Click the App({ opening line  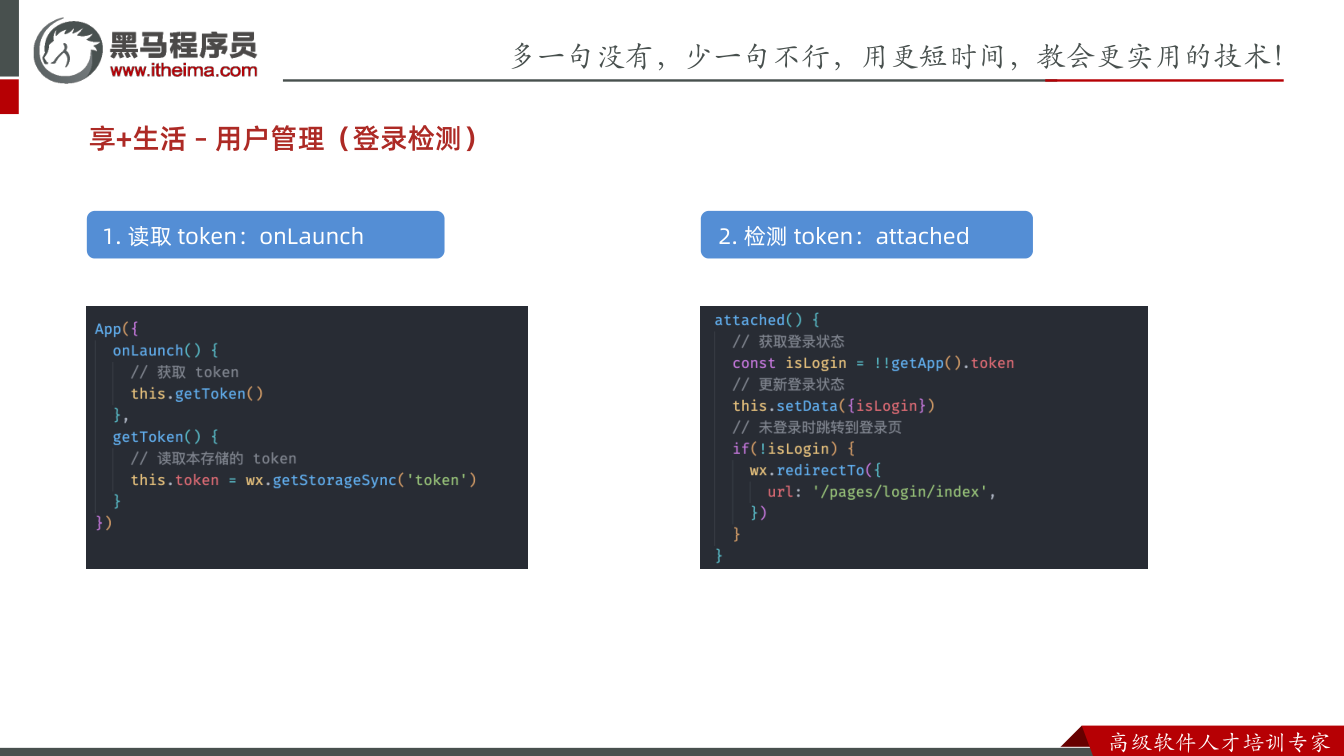click(x=117, y=329)
